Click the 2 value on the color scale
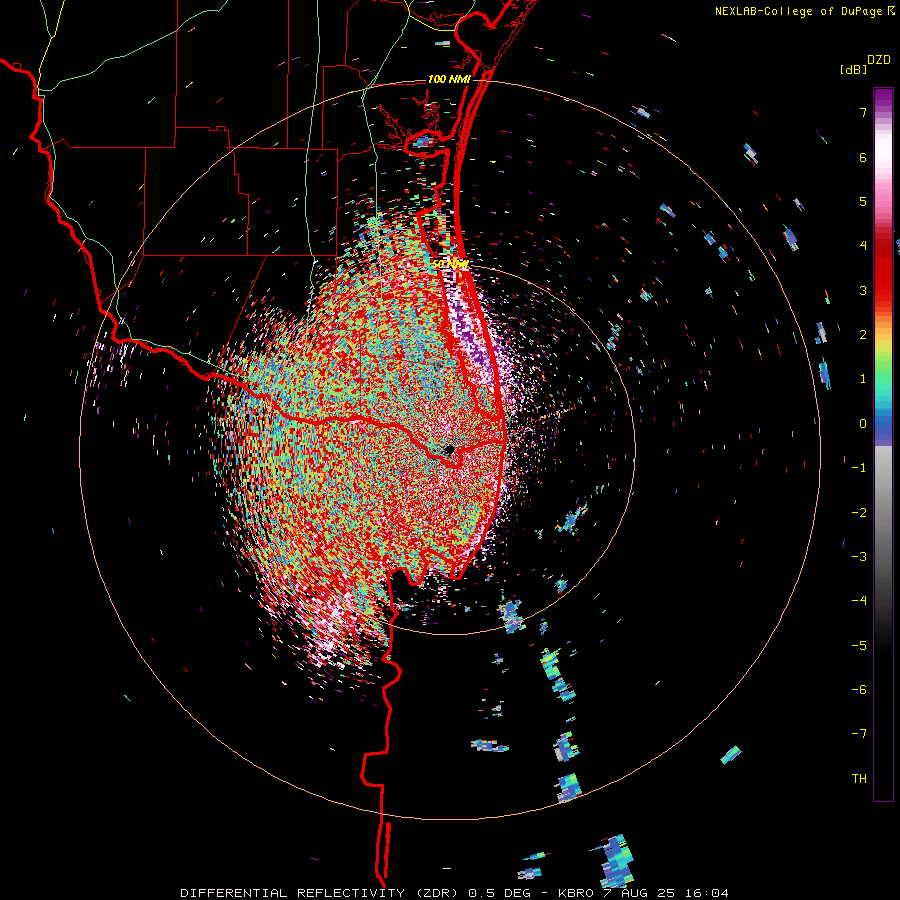 coord(863,335)
